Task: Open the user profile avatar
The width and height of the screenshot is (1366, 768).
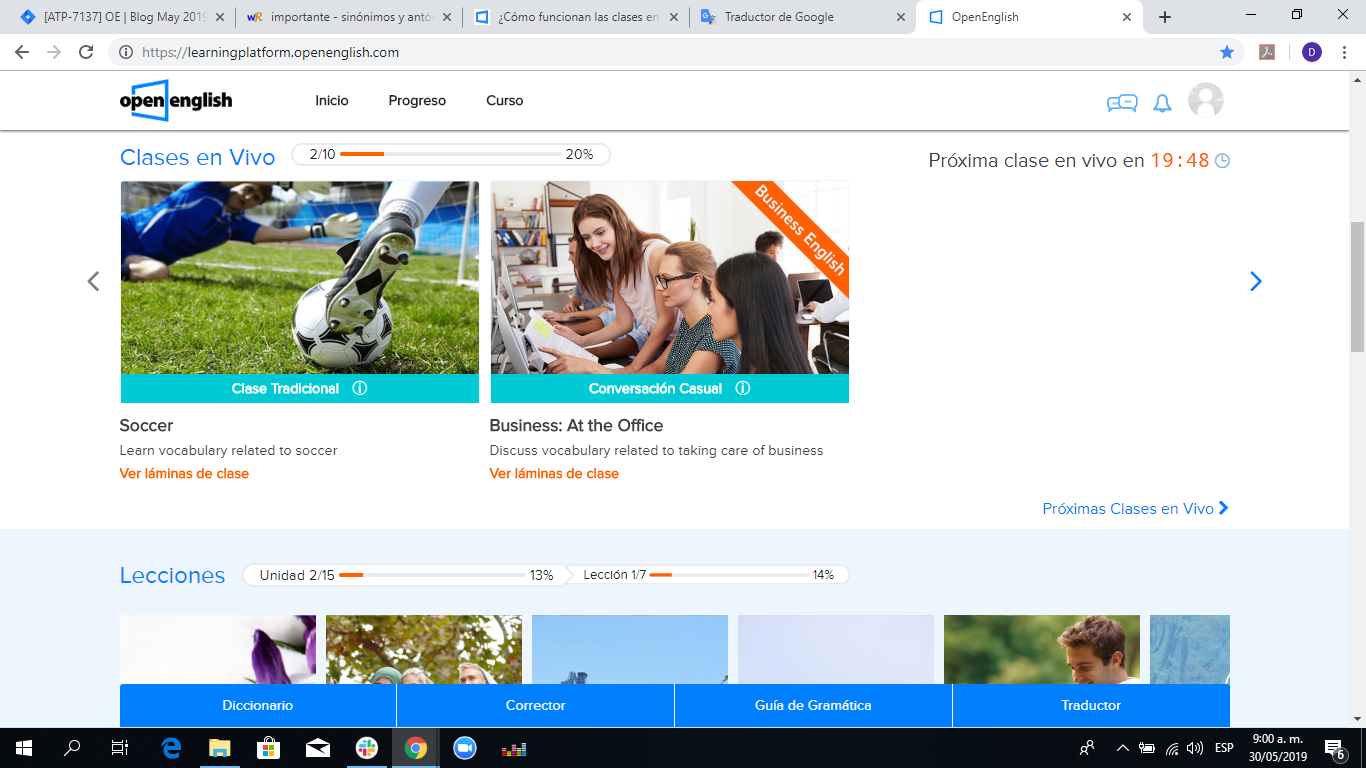Action: (x=1205, y=101)
